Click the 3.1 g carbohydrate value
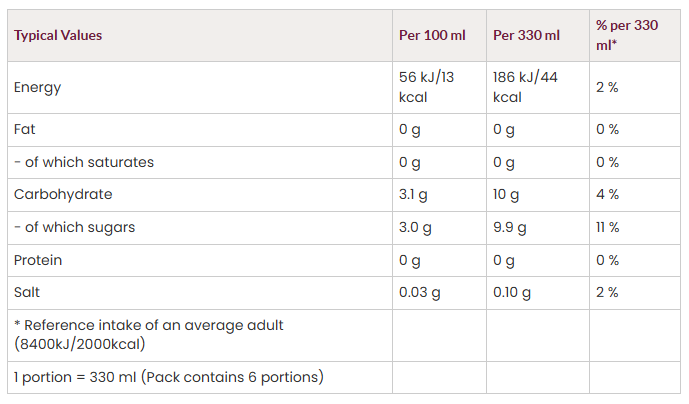The height and width of the screenshot is (404, 689). click(x=413, y=194)
